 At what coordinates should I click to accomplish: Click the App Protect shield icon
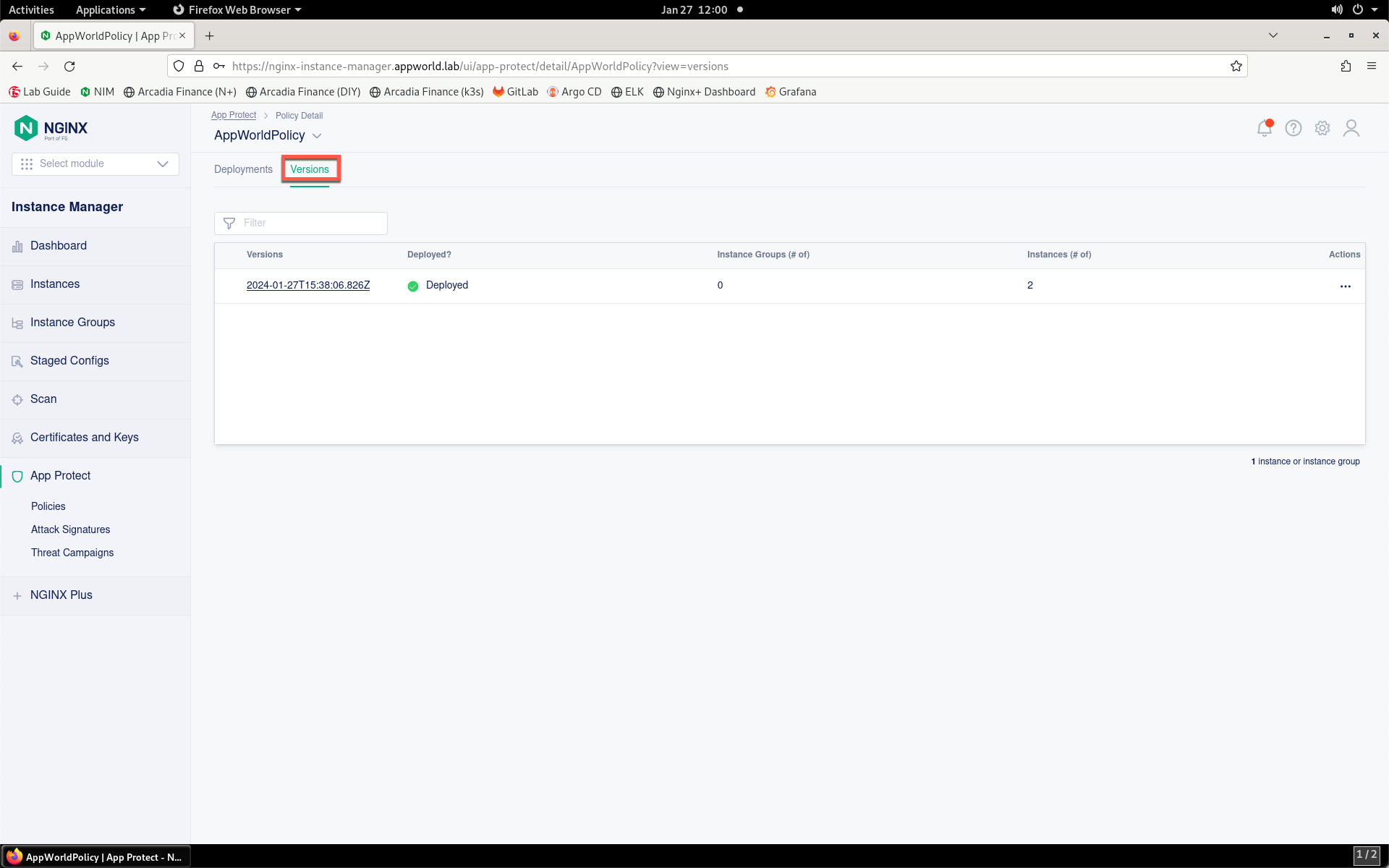click(x=17, y=477)
